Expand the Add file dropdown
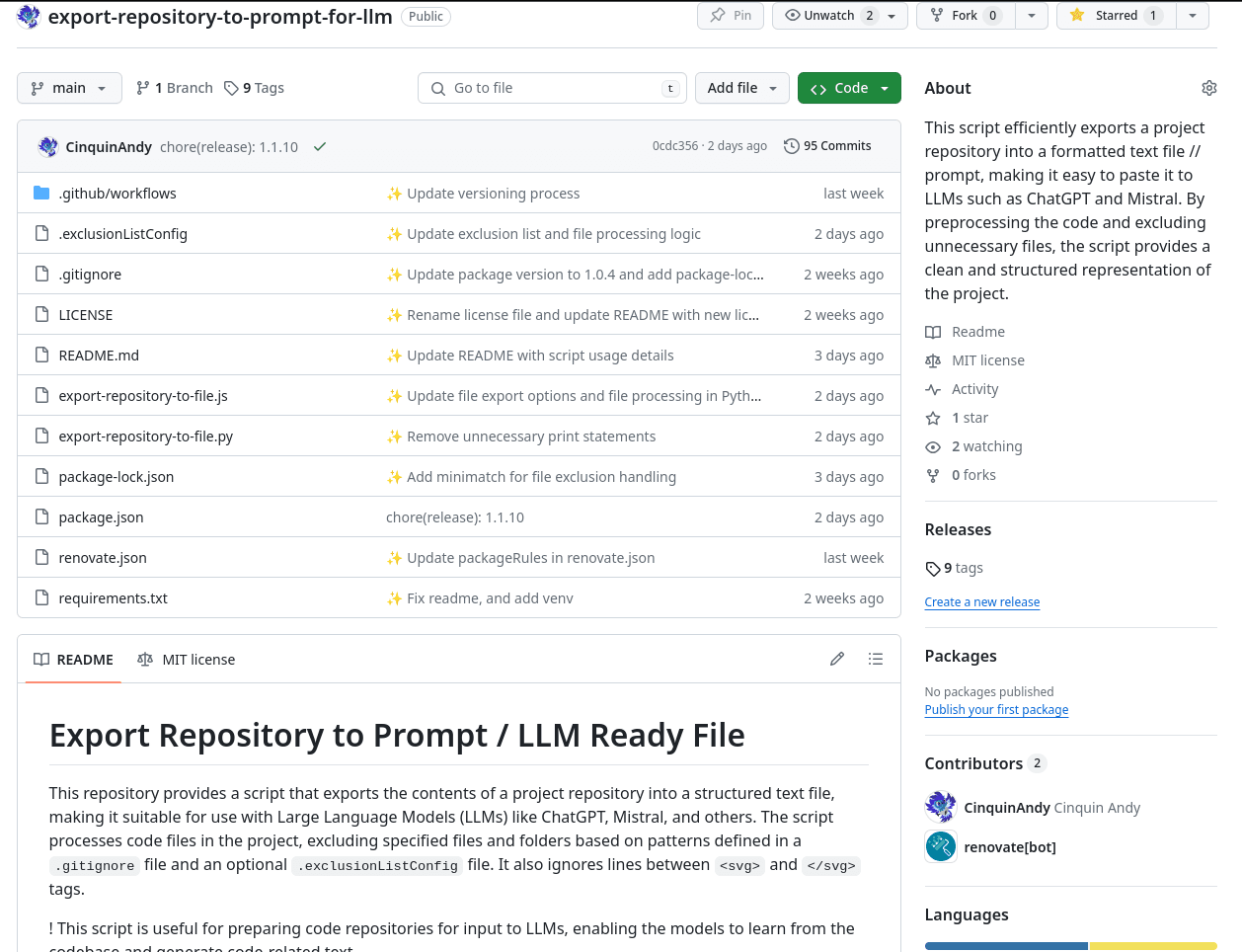 pyautogui.click(x=741, y=88)
